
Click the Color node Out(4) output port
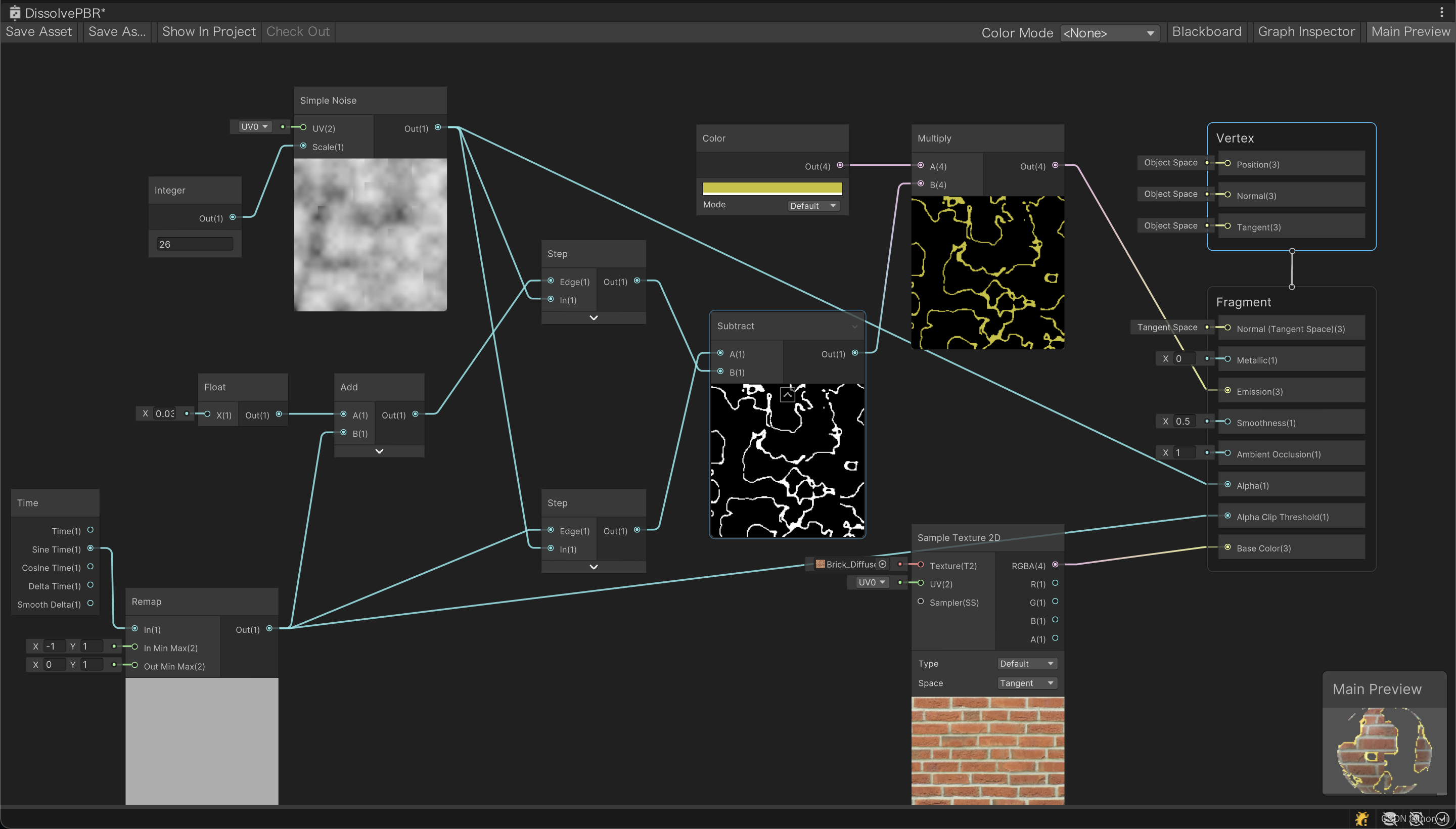click(x=839, y=166)
